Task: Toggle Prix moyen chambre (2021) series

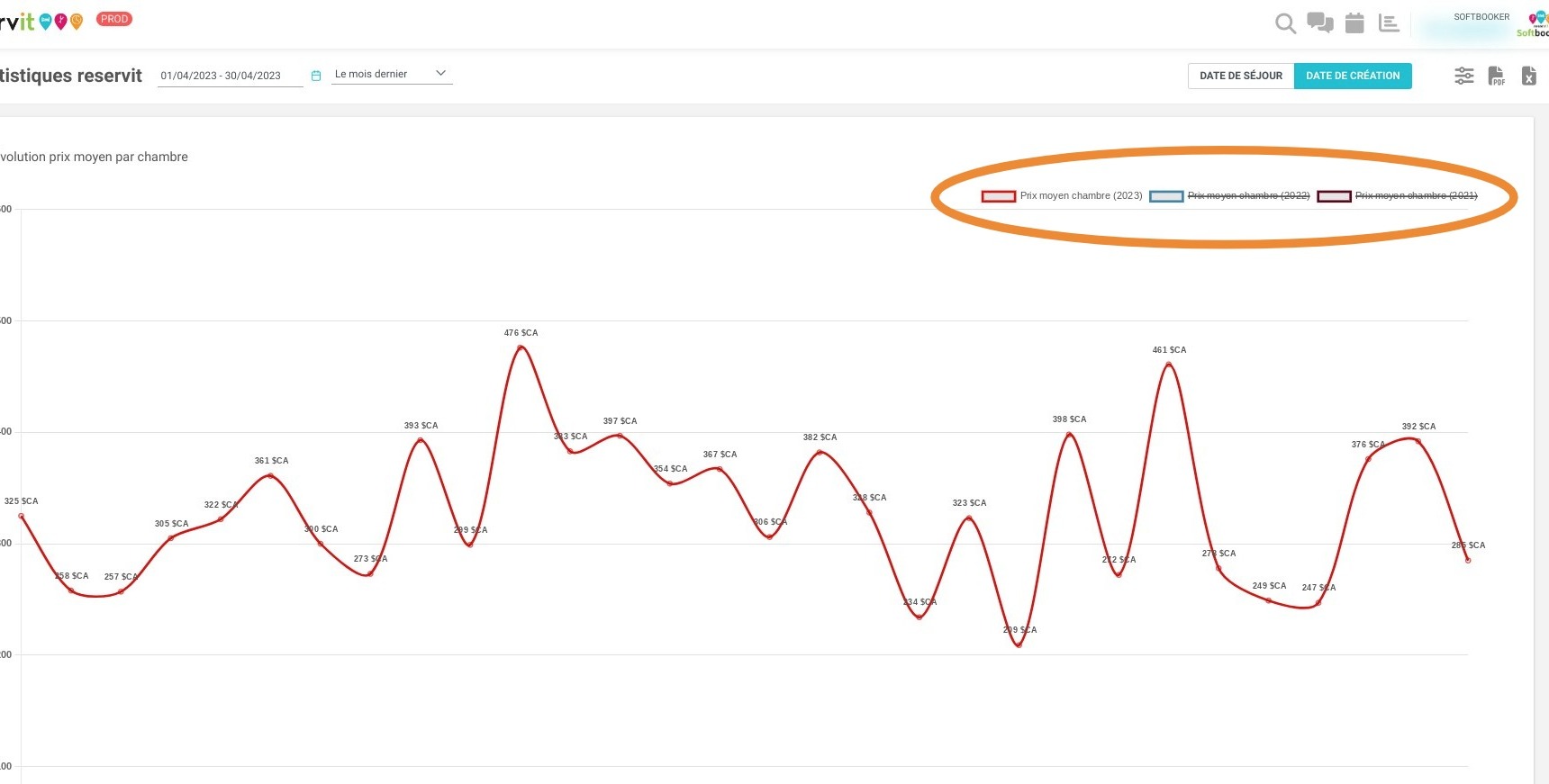Action: pos(1397,195)
